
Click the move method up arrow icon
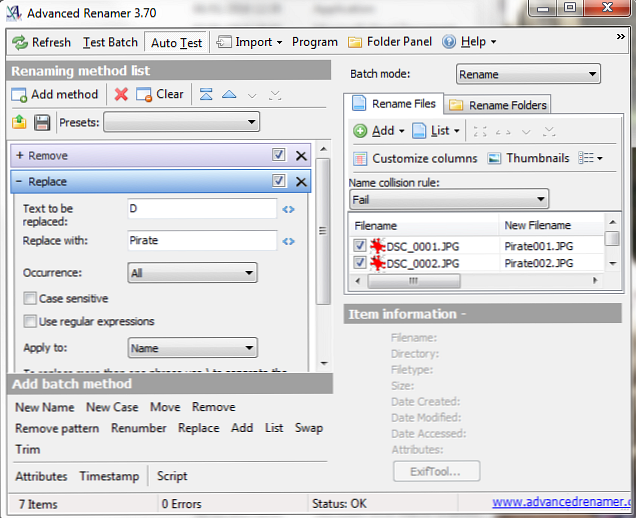point(229,94)
